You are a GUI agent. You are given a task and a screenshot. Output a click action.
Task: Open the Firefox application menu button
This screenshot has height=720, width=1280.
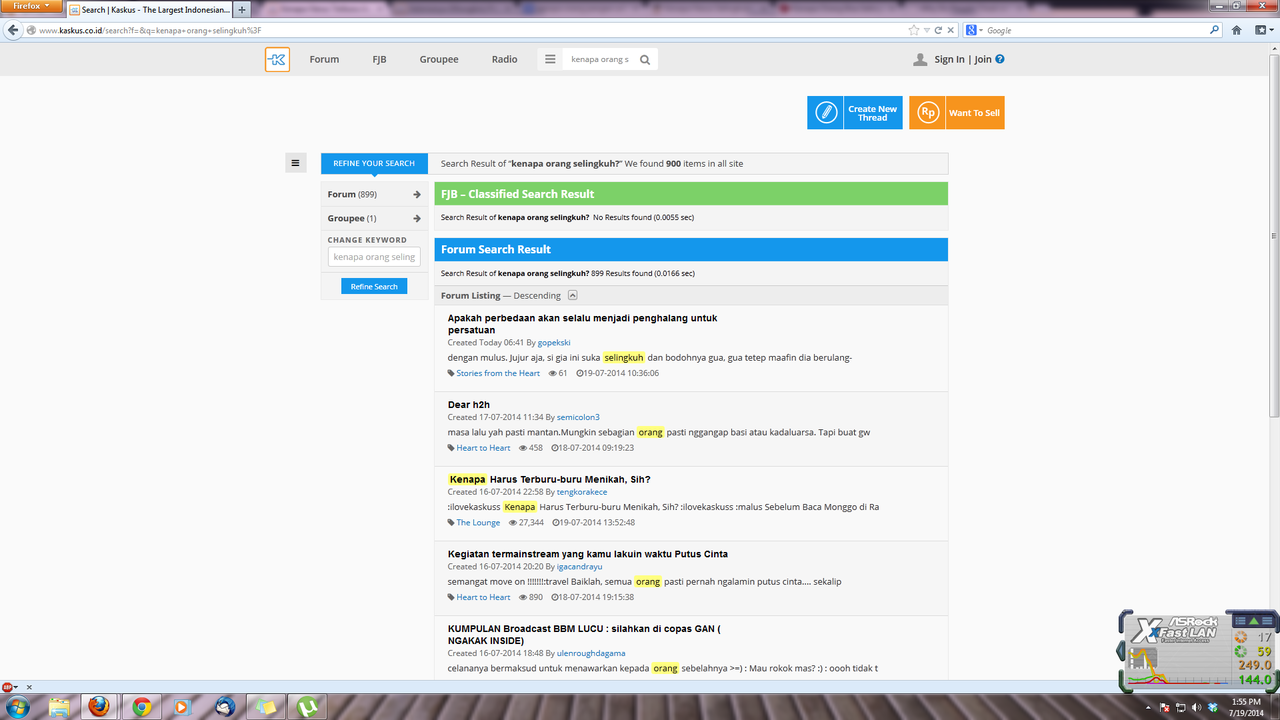(32, 6)
